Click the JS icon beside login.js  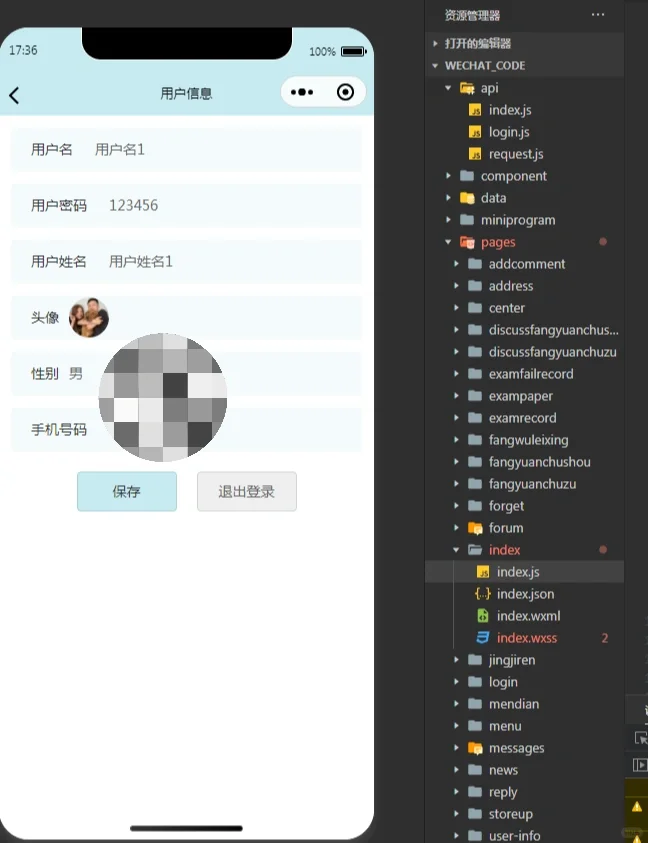pyautogui.click(x=475, y=132)
